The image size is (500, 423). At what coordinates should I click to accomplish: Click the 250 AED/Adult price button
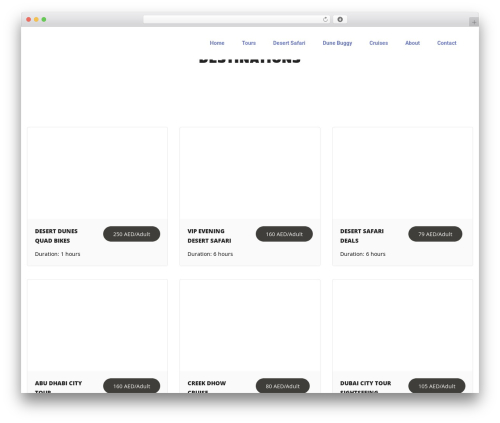(x=132, y=234)
